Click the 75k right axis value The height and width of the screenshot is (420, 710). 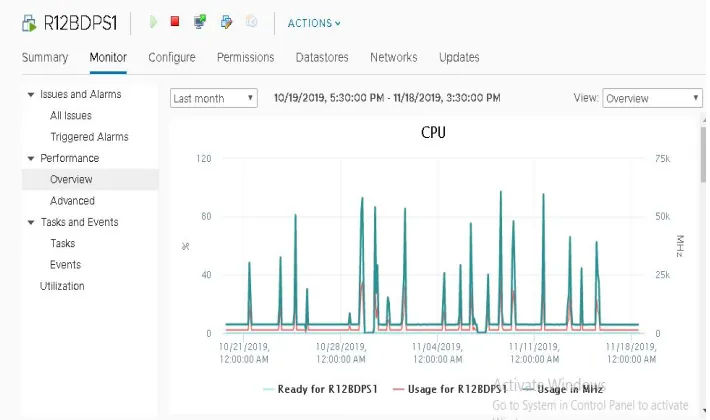coord(662,159)
